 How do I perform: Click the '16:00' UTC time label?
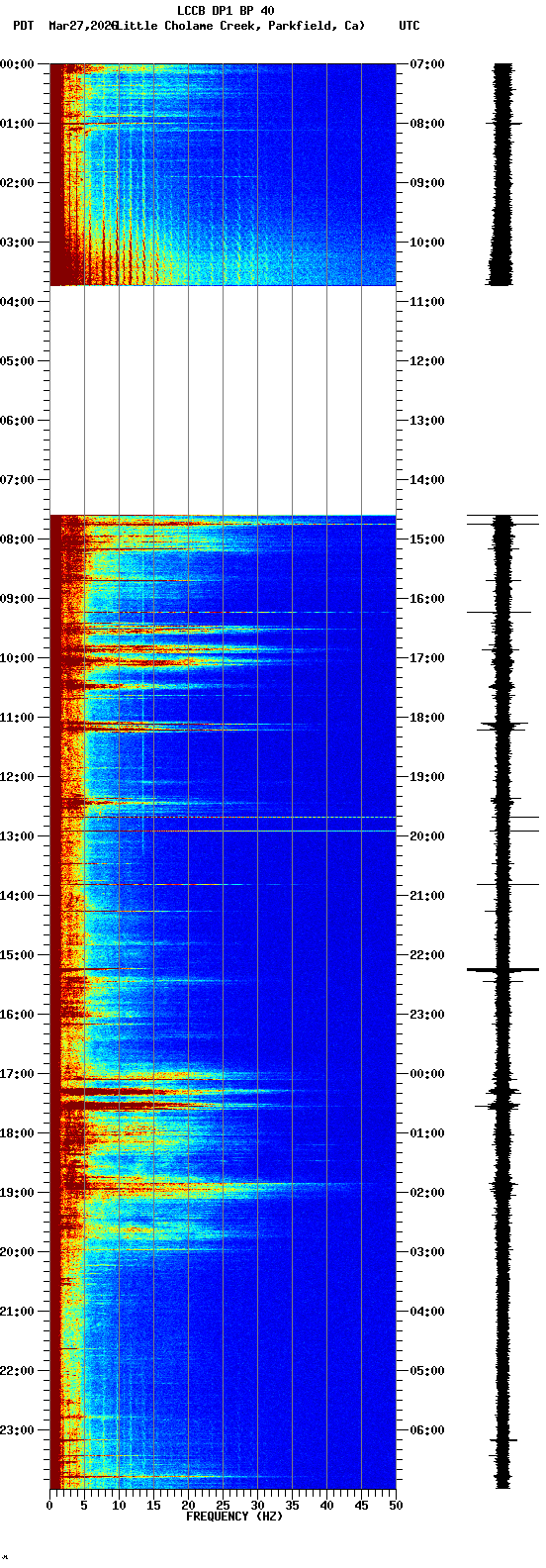click(x=427, y=598)
